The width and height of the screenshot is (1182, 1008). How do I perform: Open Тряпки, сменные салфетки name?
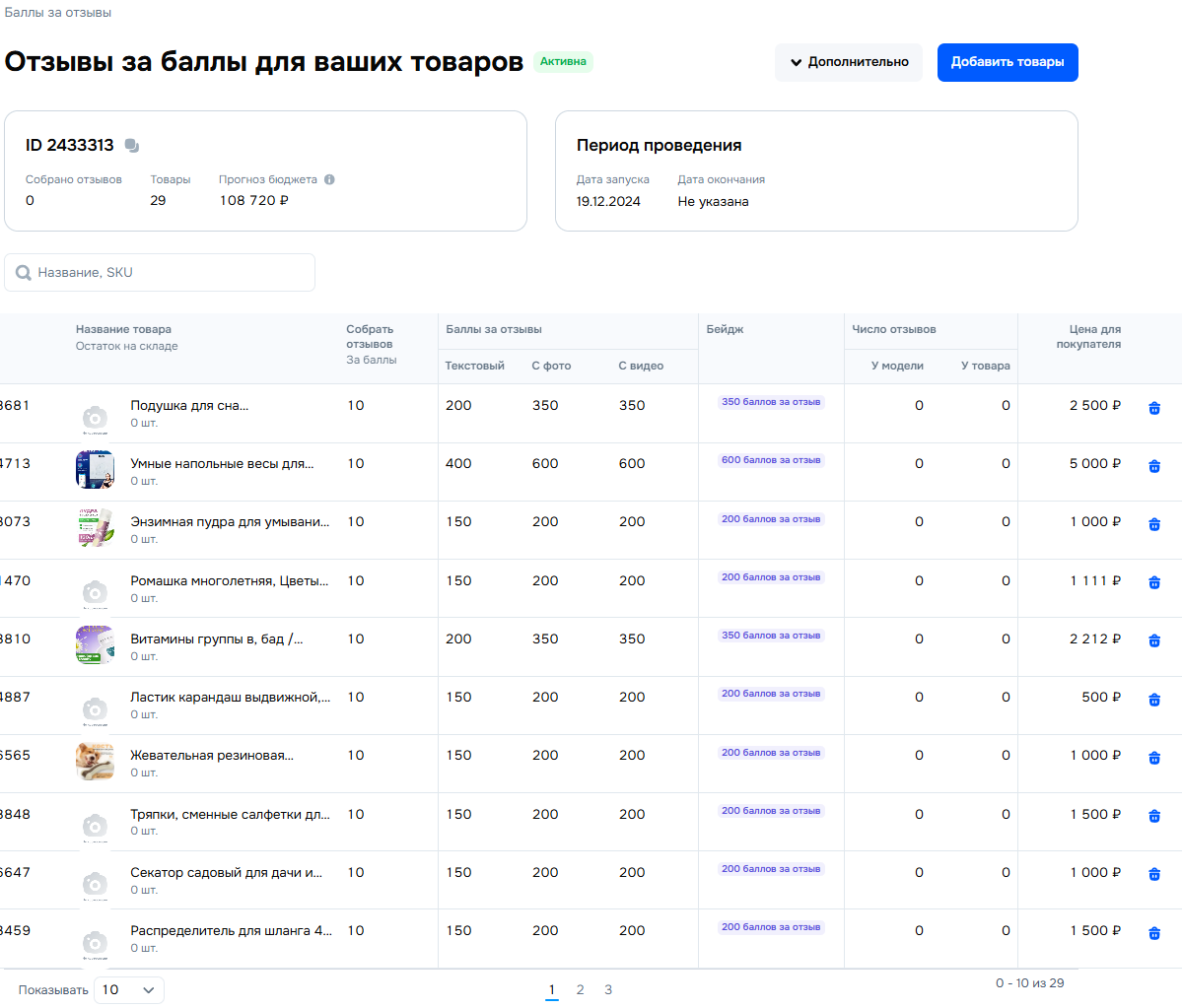pyautogui.click(x=230, y=815)
